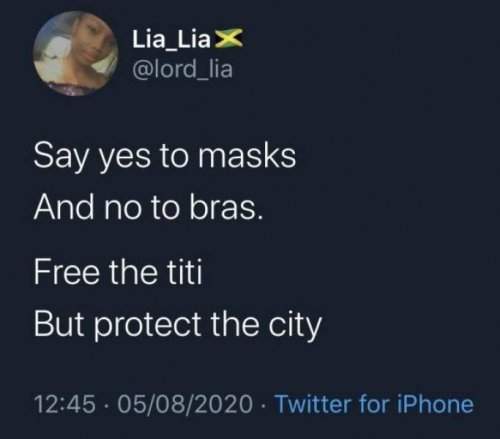Click the word 'masks' in the tweet
The image size is (500, 439).
(247, 155)
